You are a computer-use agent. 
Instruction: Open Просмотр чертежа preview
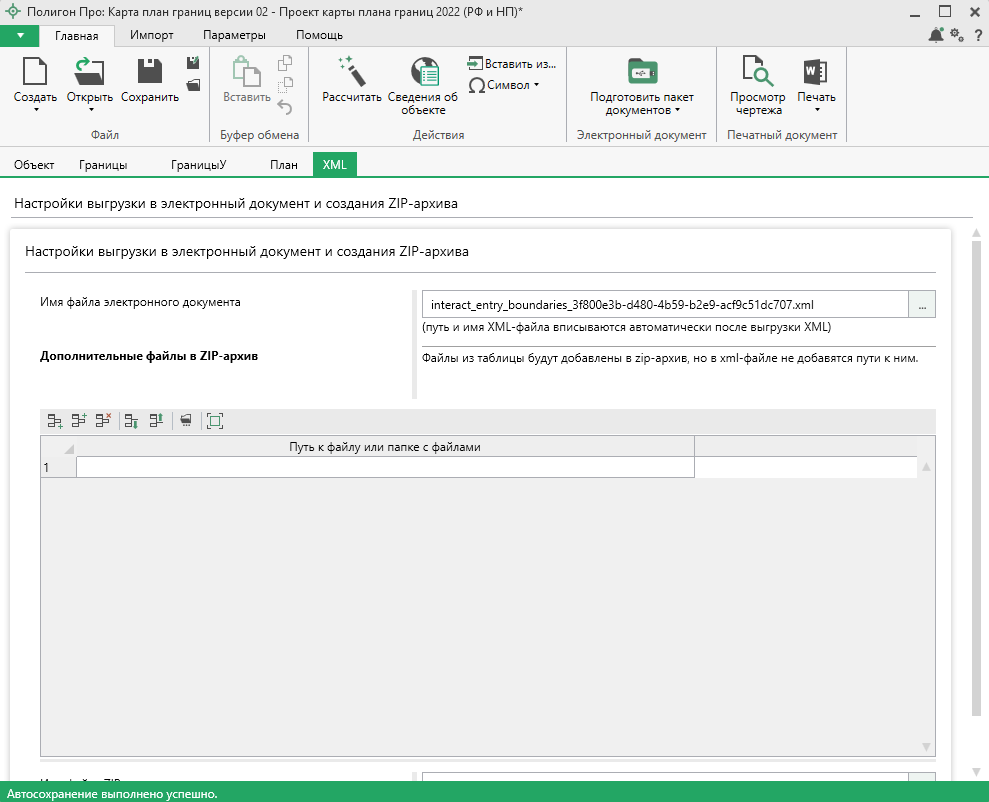click(x=757, y=72)
